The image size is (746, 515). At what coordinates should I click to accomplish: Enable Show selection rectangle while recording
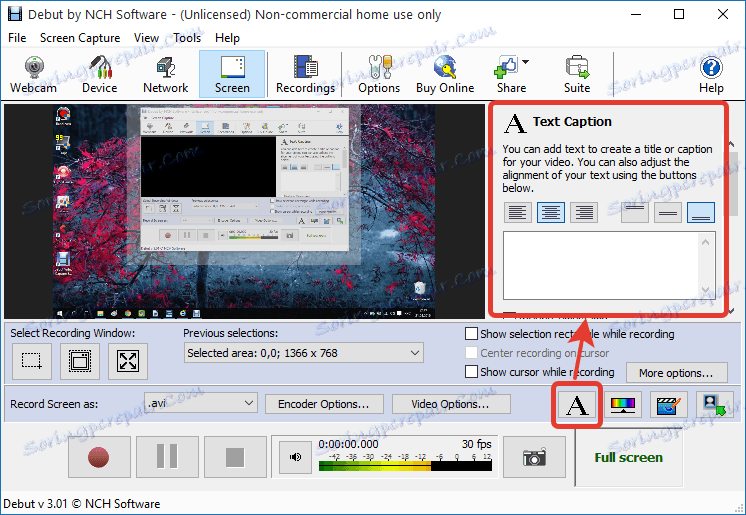tap(471, 334)
